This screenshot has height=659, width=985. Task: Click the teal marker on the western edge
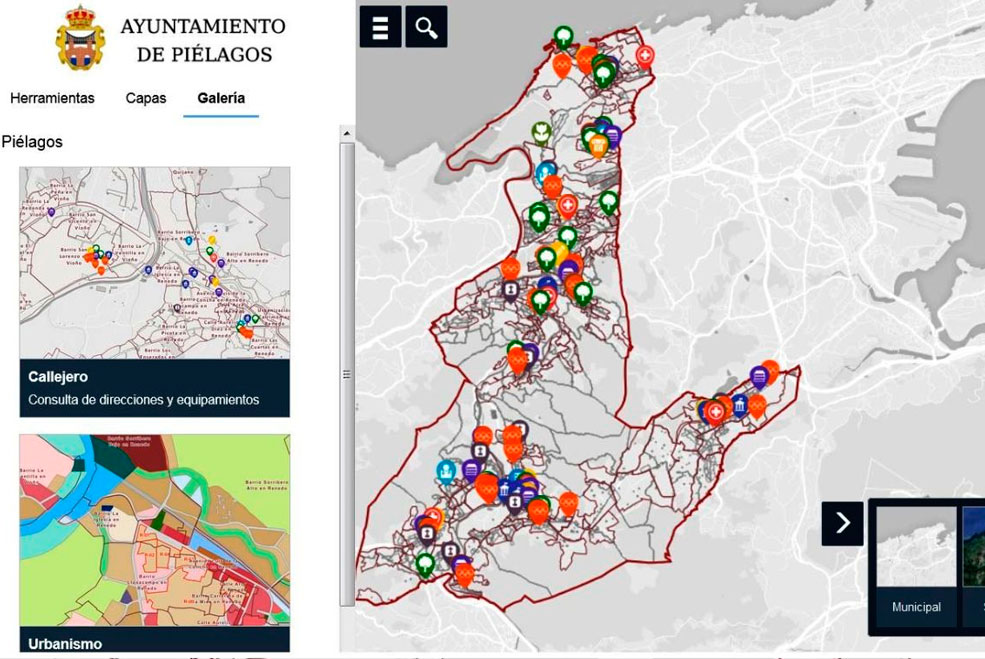[x=446, y=469]
